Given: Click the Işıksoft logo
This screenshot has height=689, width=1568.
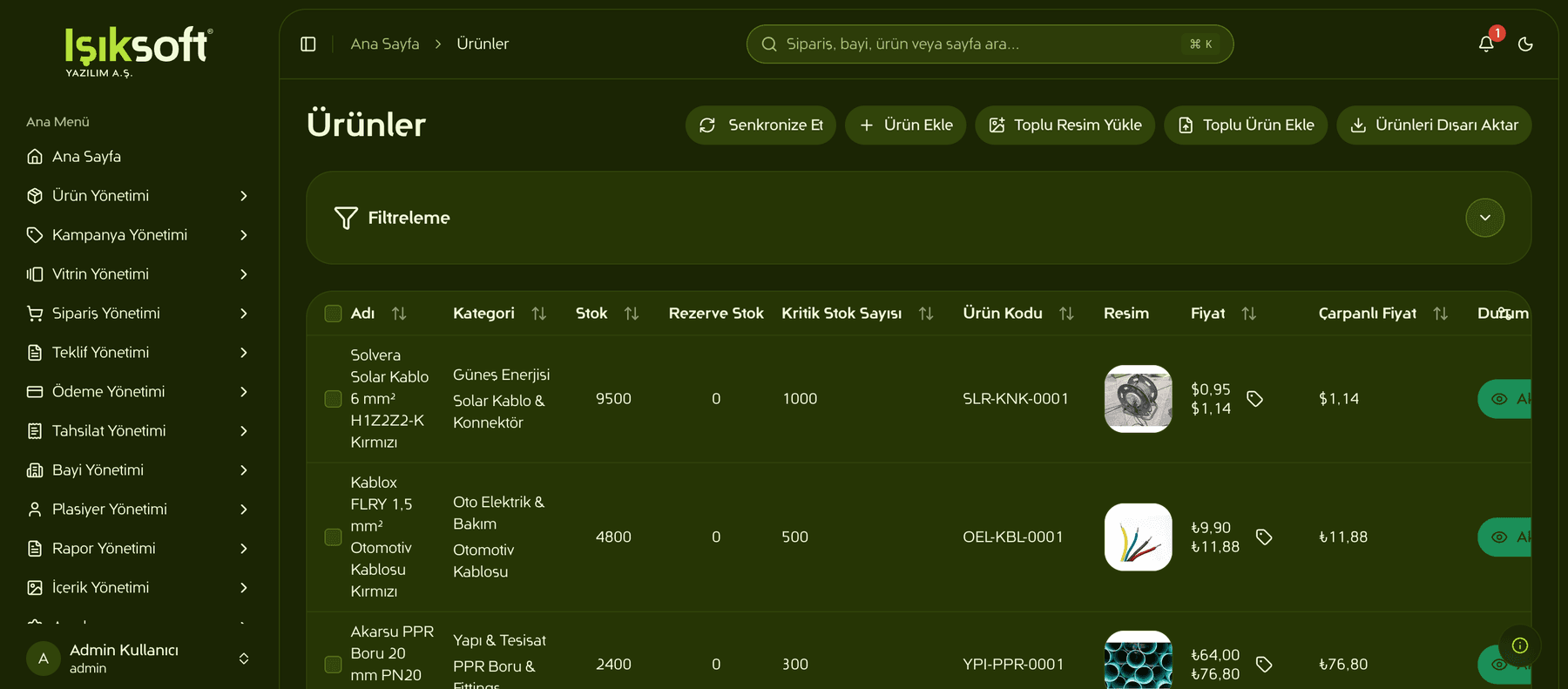Looking at the screenshot, I should (139, 51).
